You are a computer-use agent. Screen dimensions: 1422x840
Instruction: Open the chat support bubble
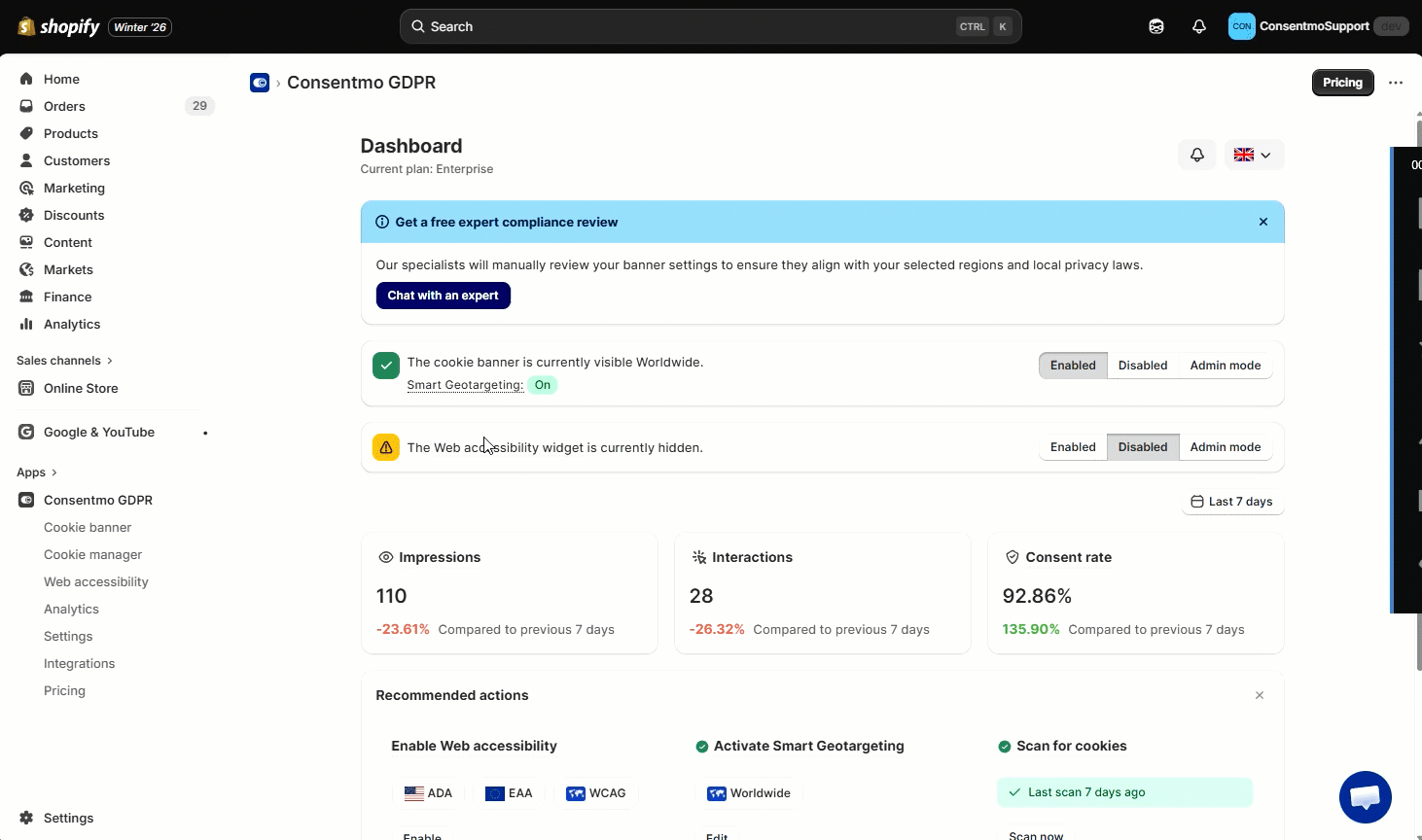click(x=1365, y=796)
